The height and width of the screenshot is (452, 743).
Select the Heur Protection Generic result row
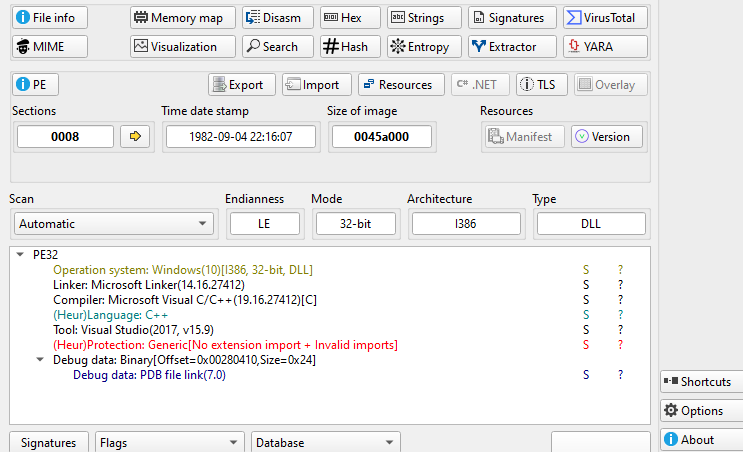[x=225, y=345]
